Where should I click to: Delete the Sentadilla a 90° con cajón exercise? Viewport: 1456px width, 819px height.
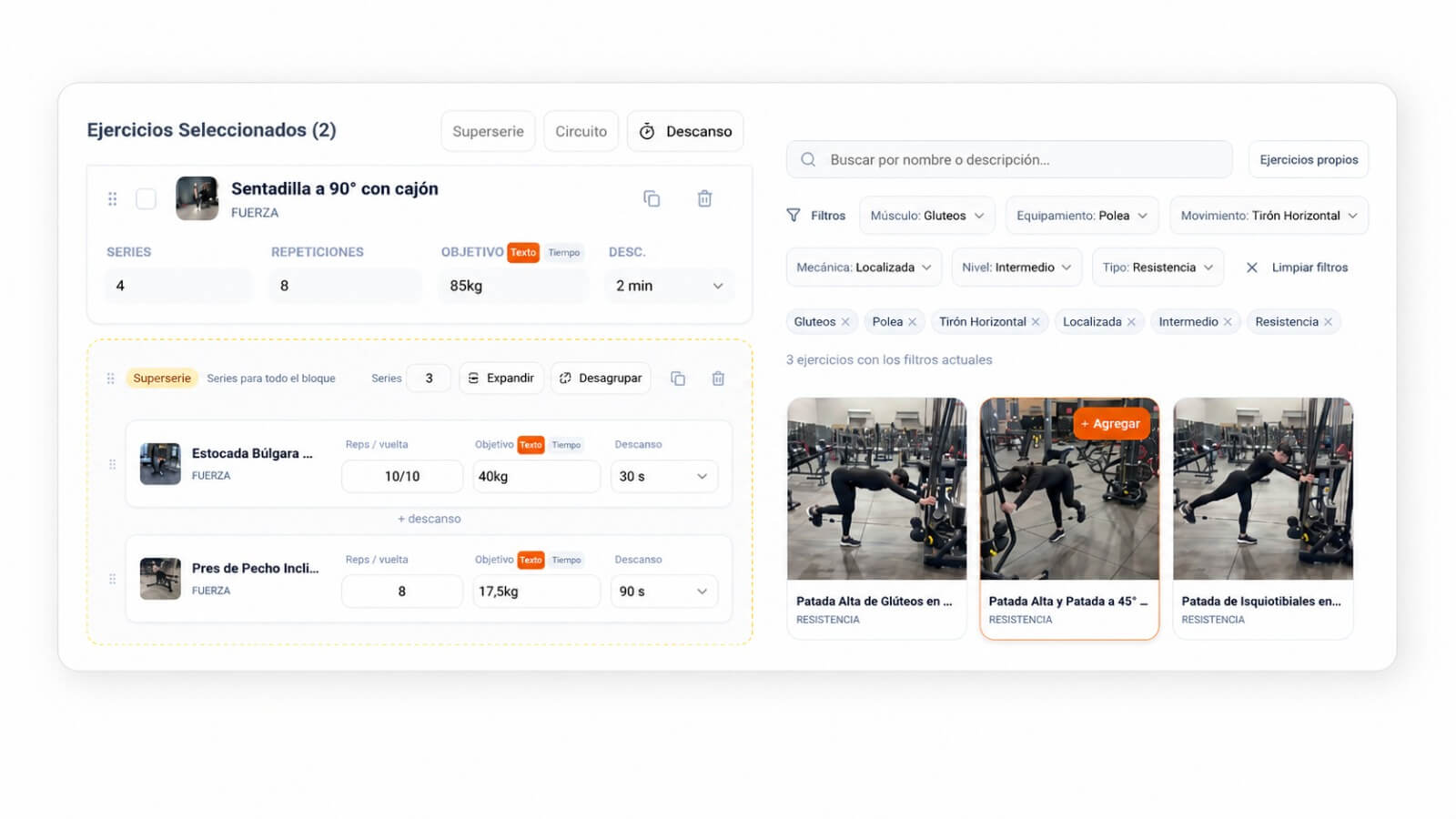(x=704, y=198)
